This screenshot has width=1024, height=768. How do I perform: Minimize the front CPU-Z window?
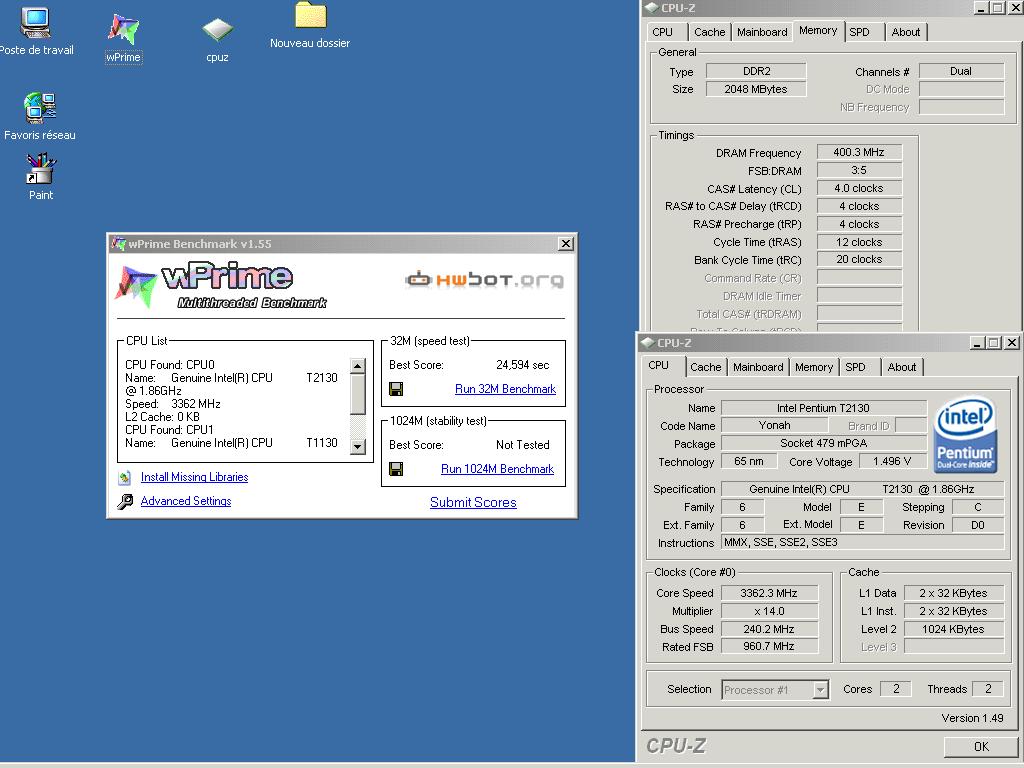(x=978, y=343)
